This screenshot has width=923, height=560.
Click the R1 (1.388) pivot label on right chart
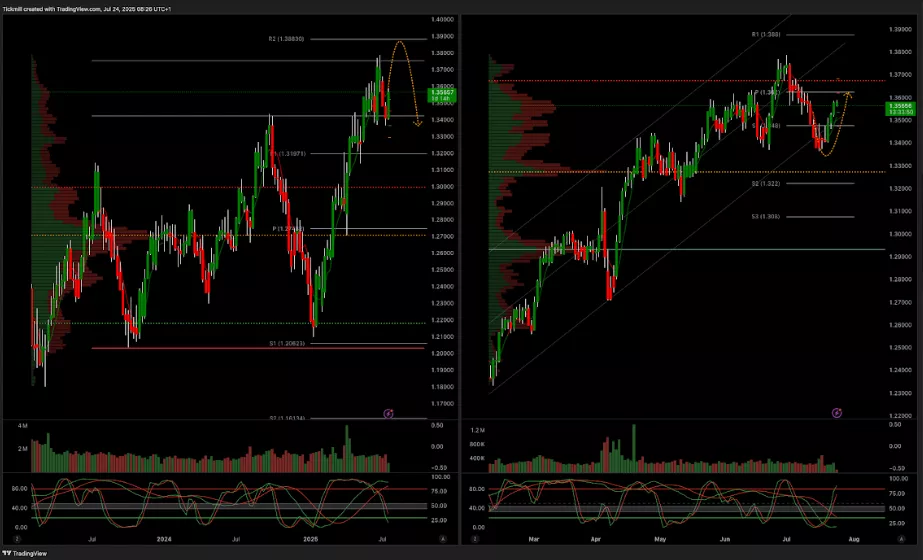coord(766,34)
